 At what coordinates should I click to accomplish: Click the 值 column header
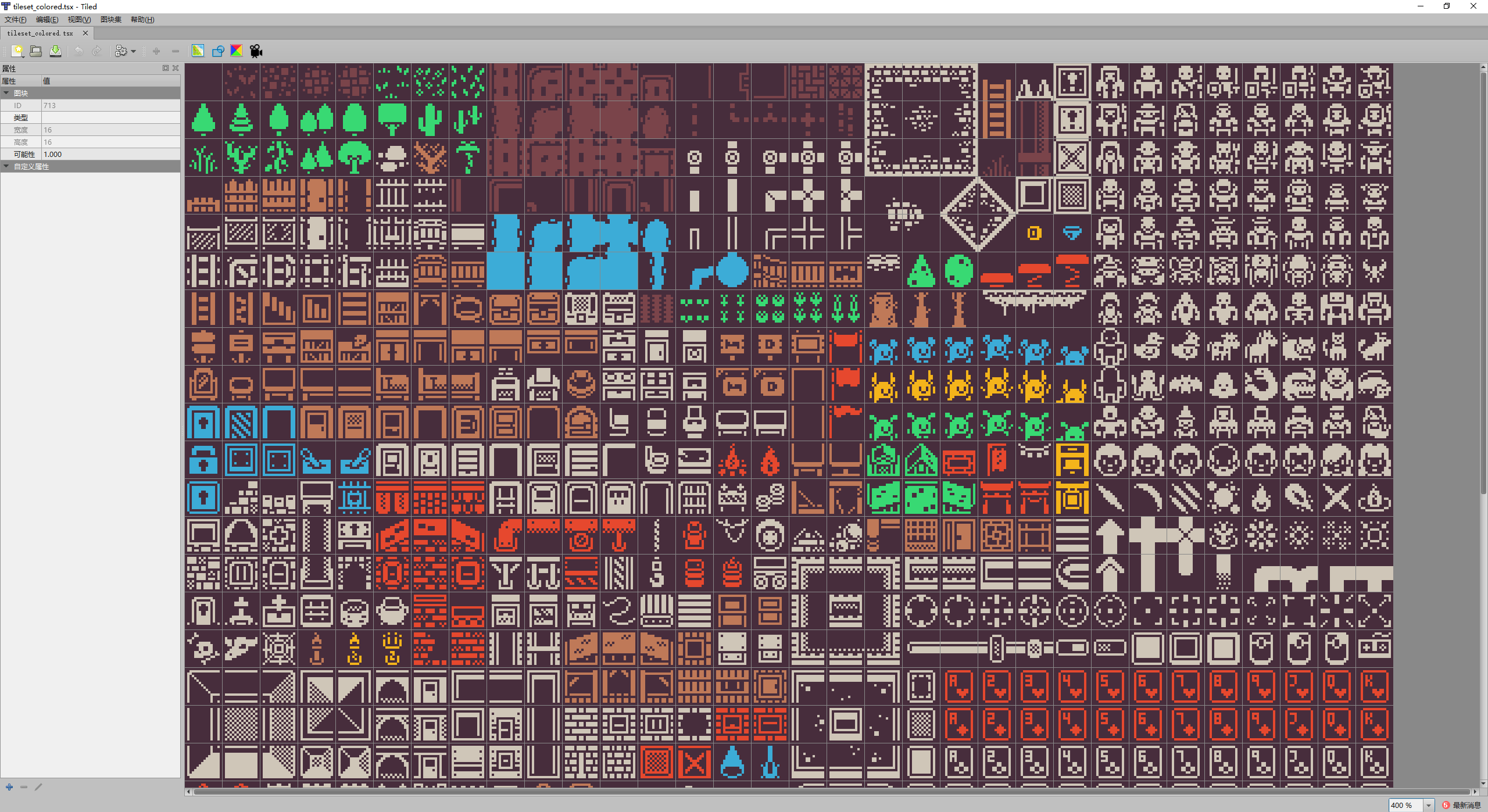click(111, 81)
